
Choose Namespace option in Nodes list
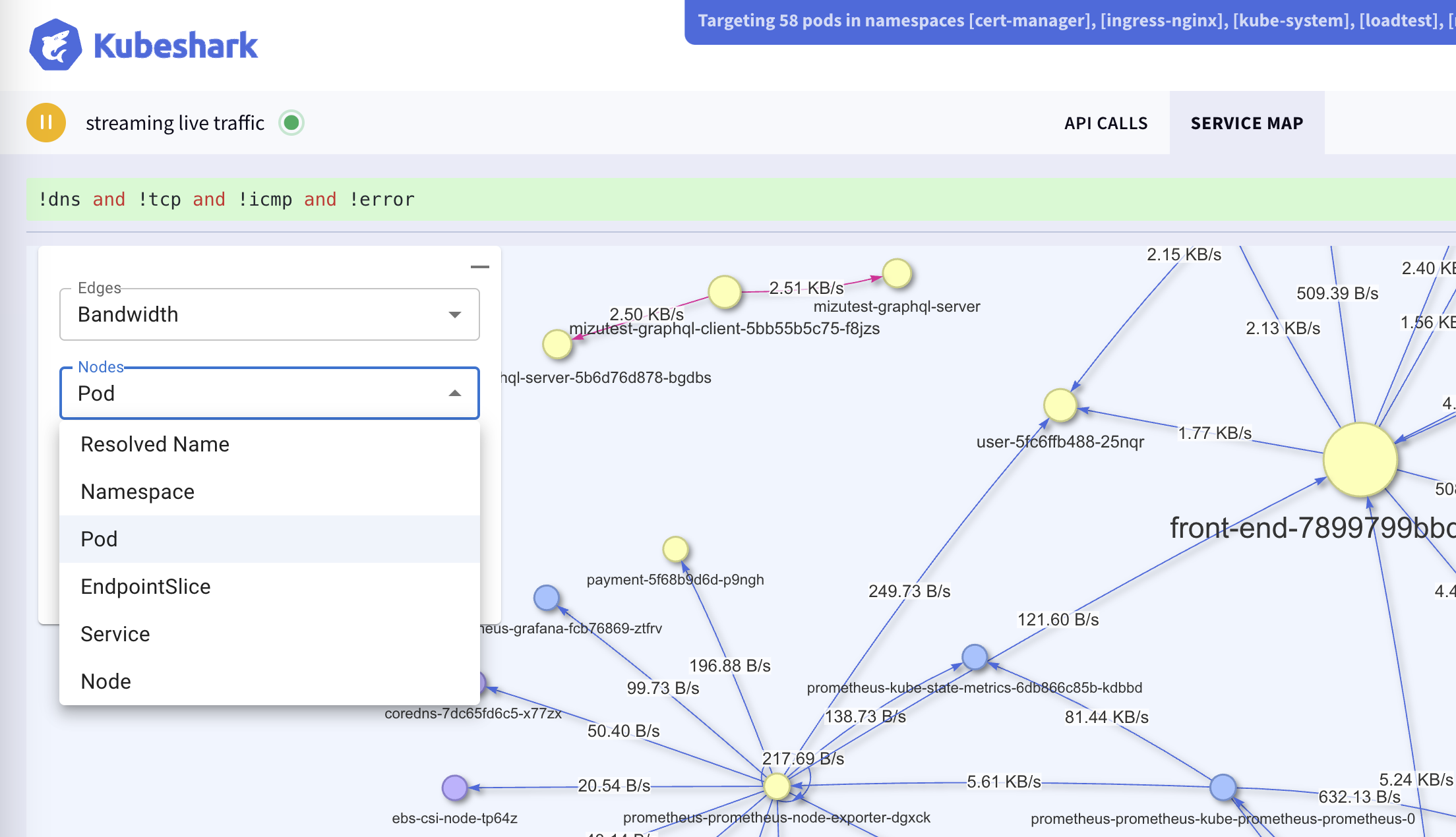pyautogui.click(x=269, y=492)
